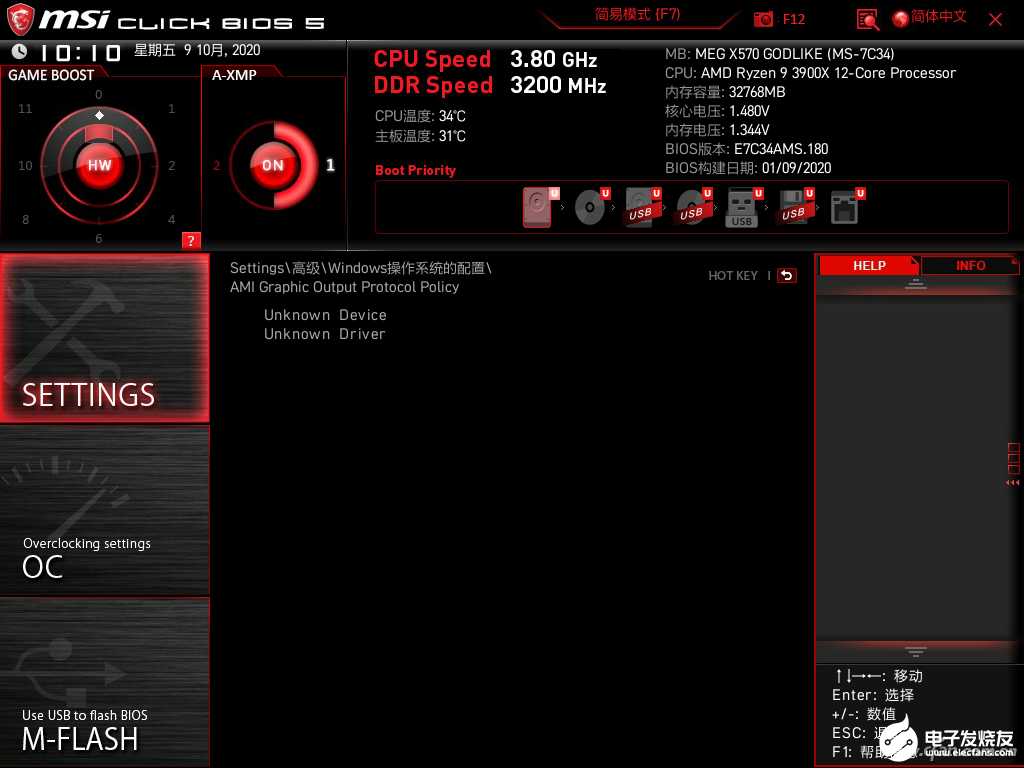
Task: Select the network boot priority icon
Action: 847,207
